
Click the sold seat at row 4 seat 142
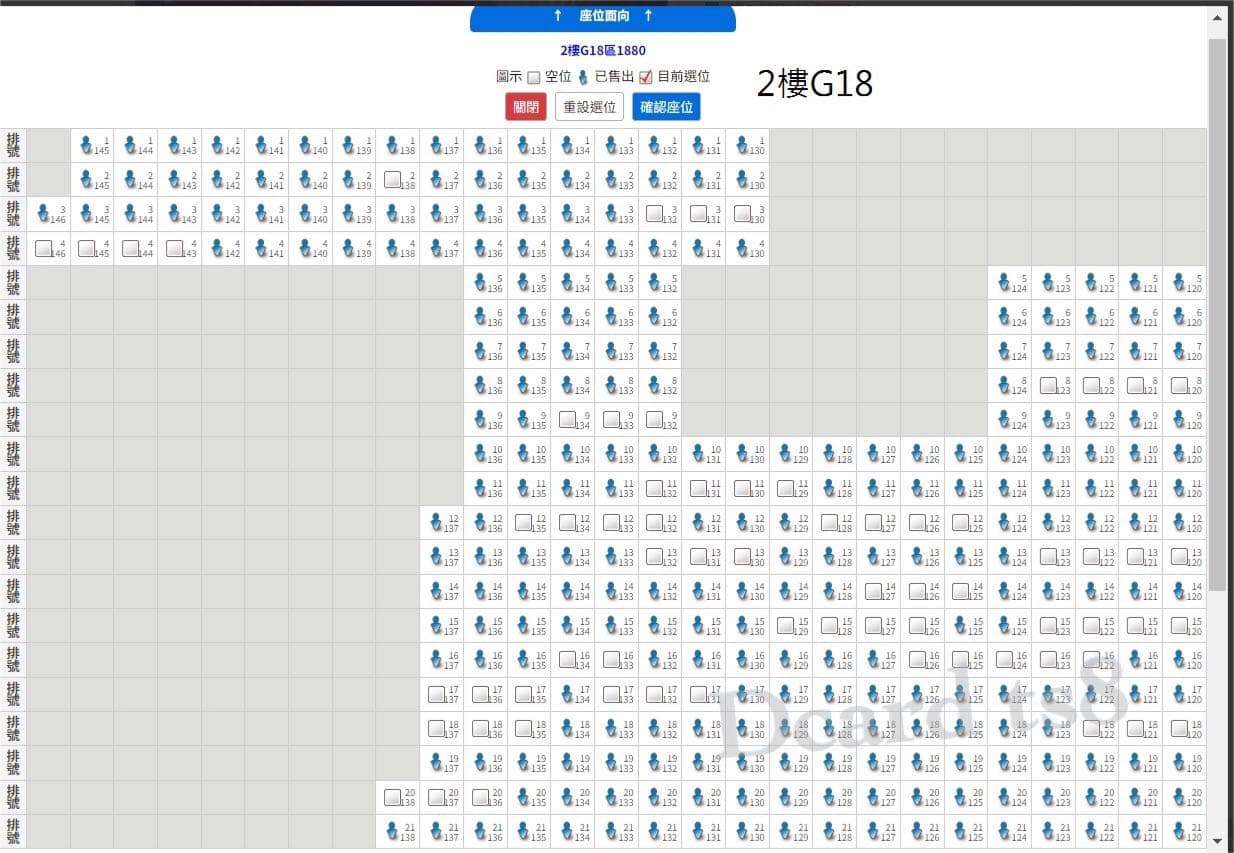point(218,248)
